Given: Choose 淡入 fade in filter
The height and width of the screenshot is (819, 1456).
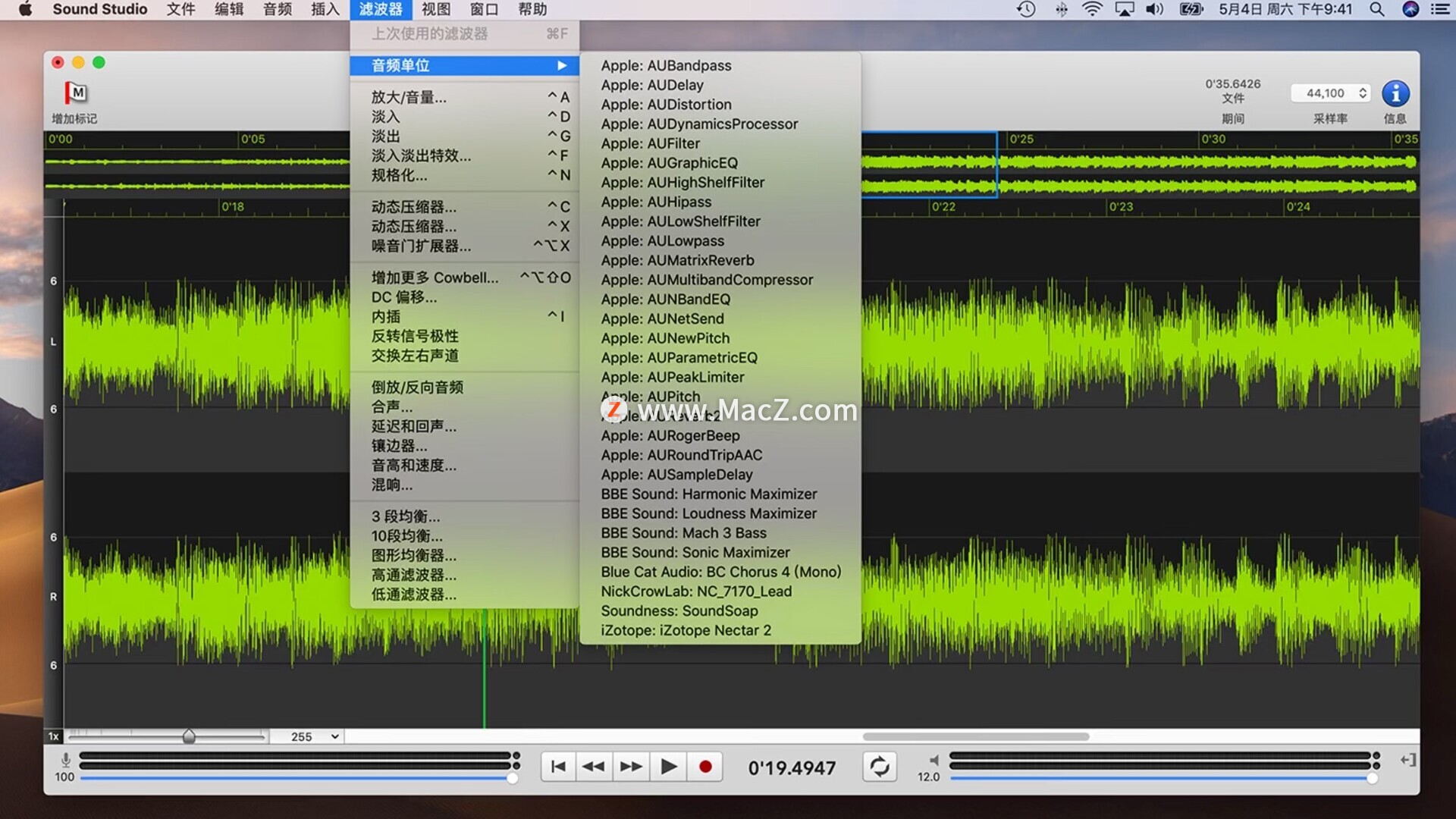Looking at the screenshot, I should pyautogui.click(x=464, y=117).
